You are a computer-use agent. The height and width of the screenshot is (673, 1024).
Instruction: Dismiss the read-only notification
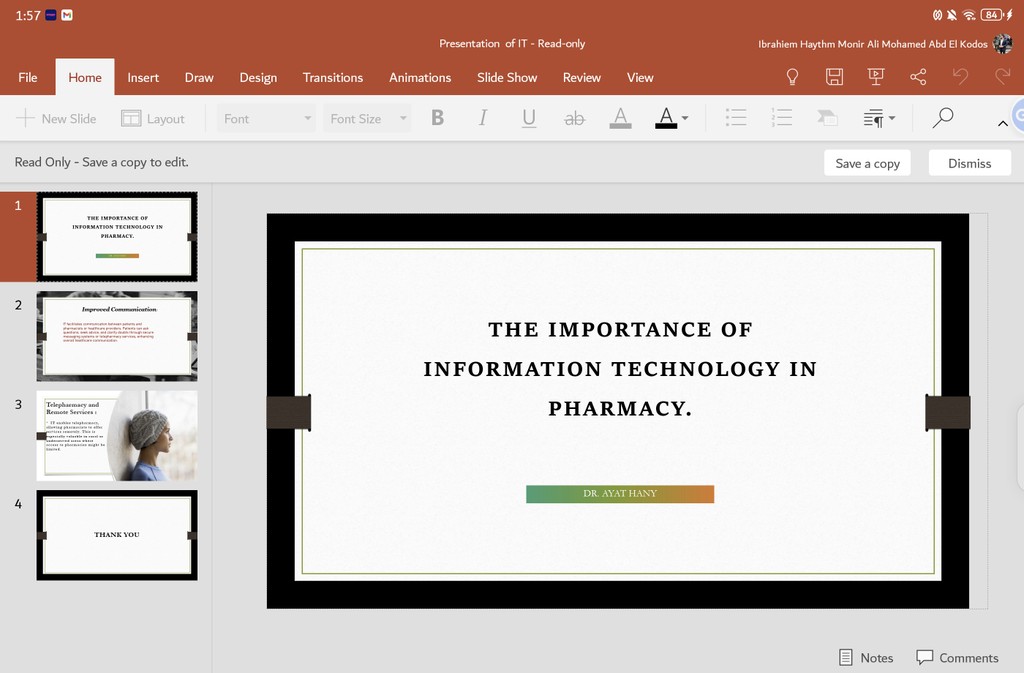coord(969,163)
